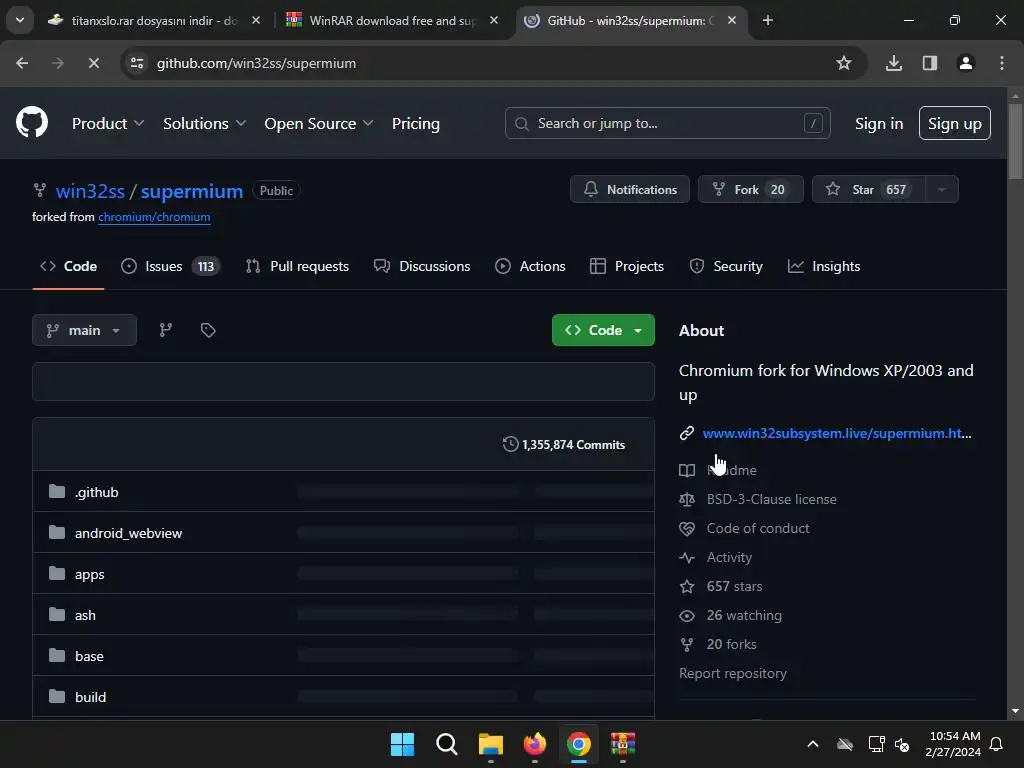Toggle Chrome side panel icon
The width and height of the screenshot is (1024, 768).
(x=930, y=63)
